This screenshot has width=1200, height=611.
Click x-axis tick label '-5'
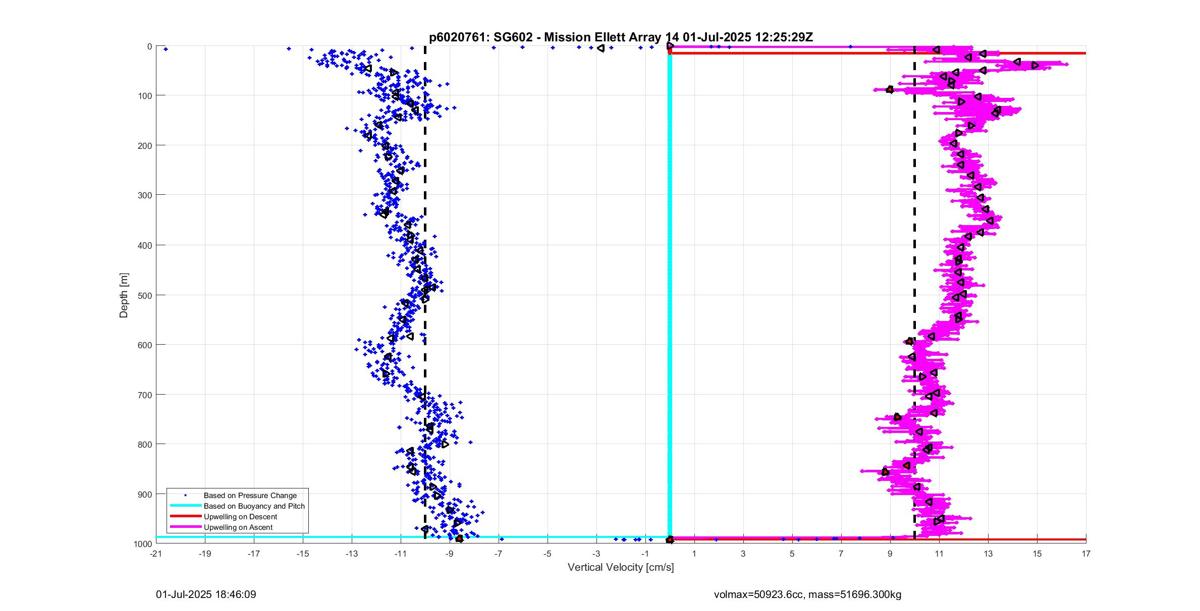pos(548,553)
